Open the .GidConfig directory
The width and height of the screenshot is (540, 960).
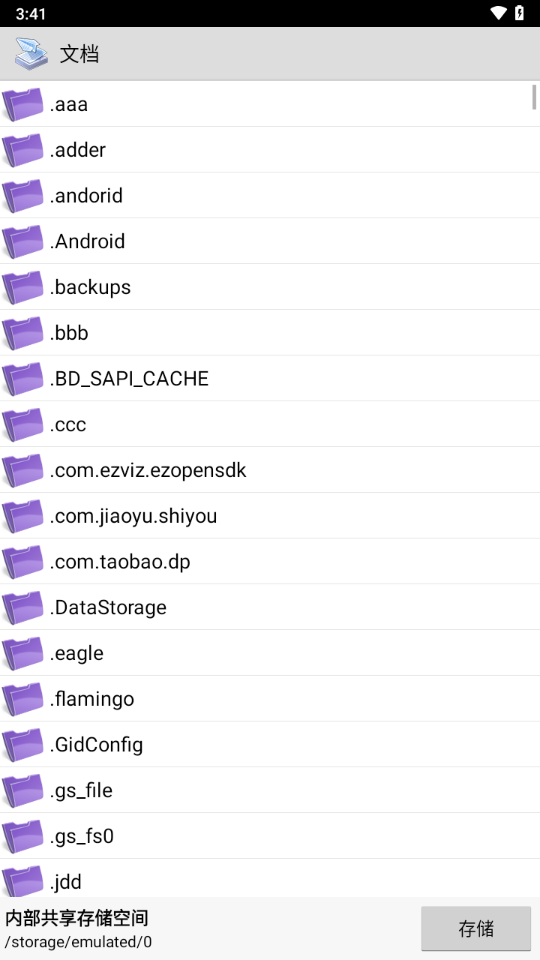click(270, 744)
